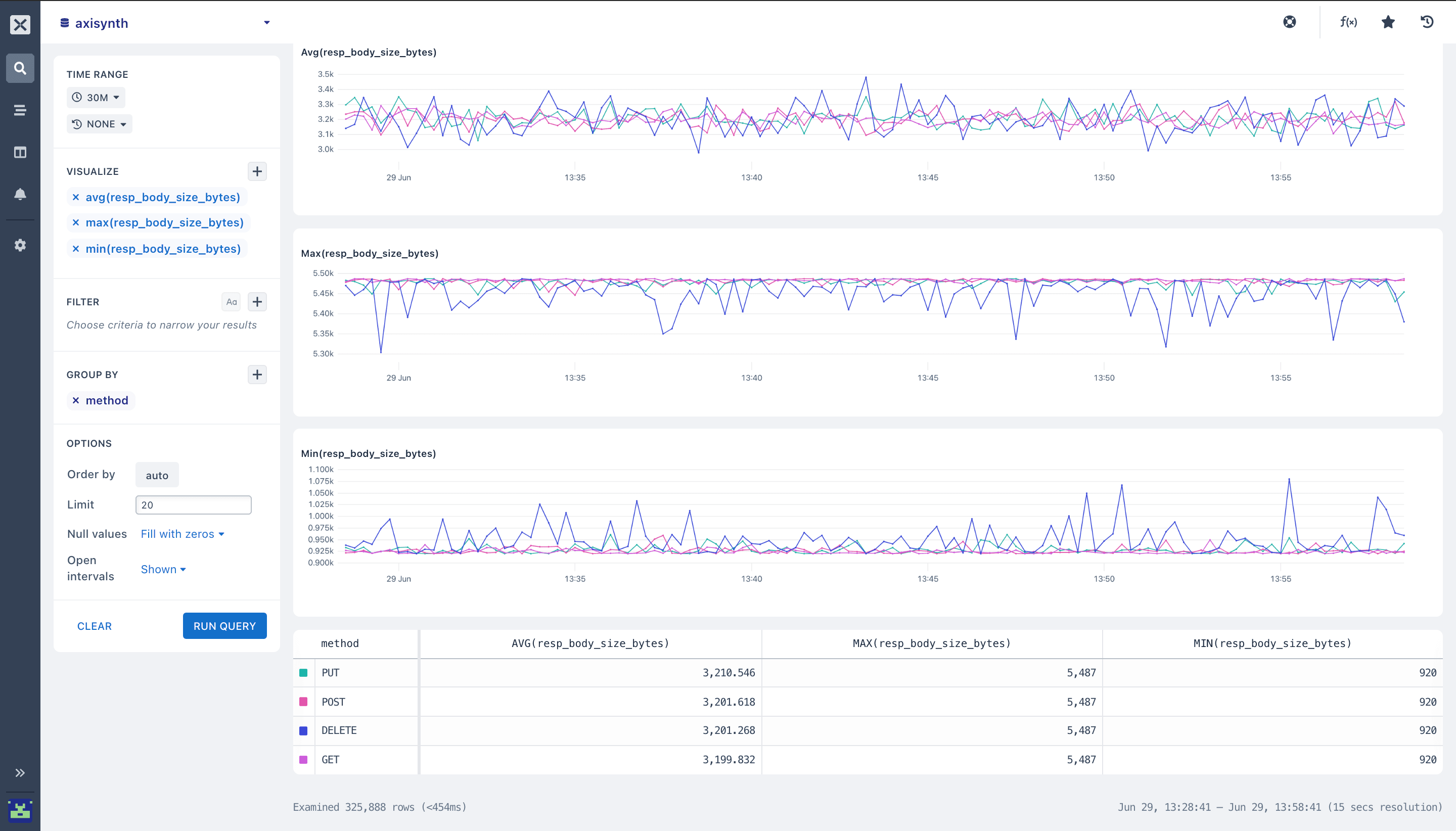Open the streams list icon in sidebar
The height and width of the screenshot is (831, 1456).
point(20,110)
